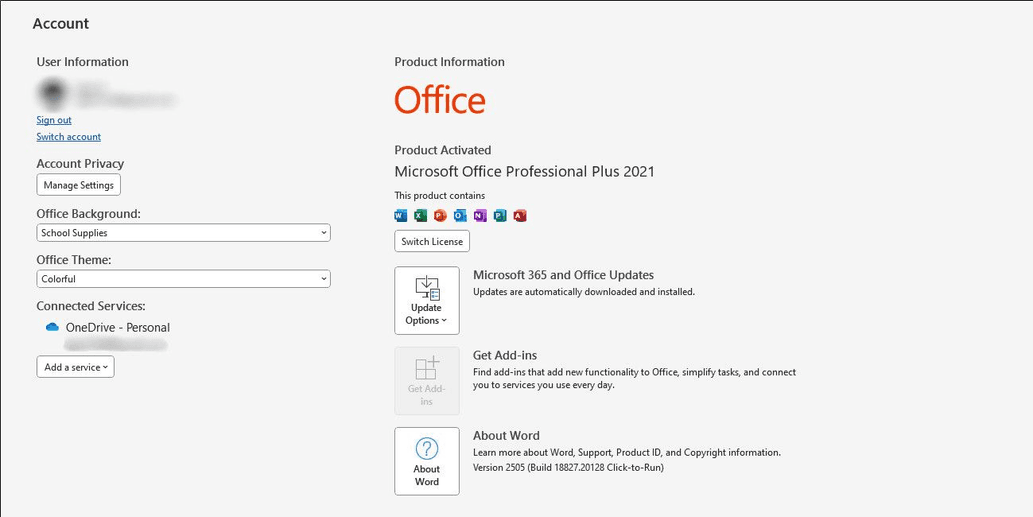The height and width of the screenshot is (517, 1033).
Task: Click the Access app icon in the product list
Action: 520,215
